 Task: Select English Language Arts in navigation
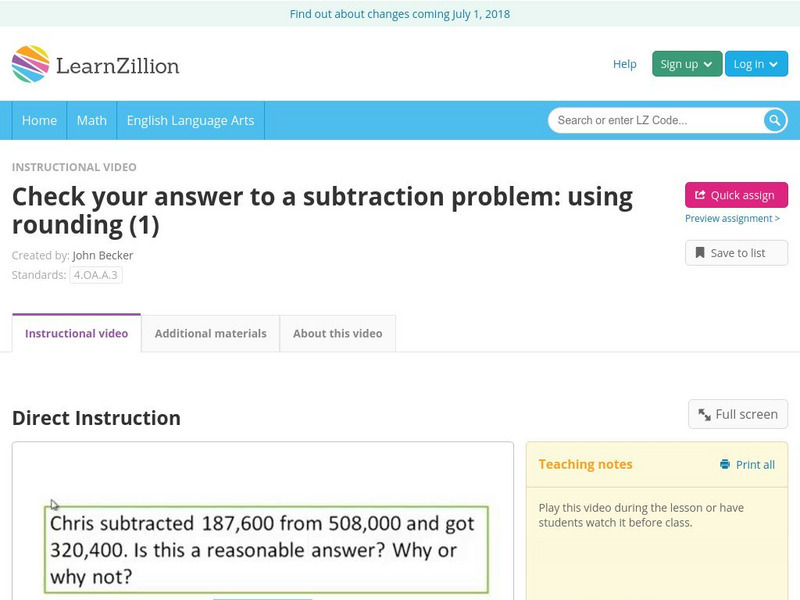191,120
